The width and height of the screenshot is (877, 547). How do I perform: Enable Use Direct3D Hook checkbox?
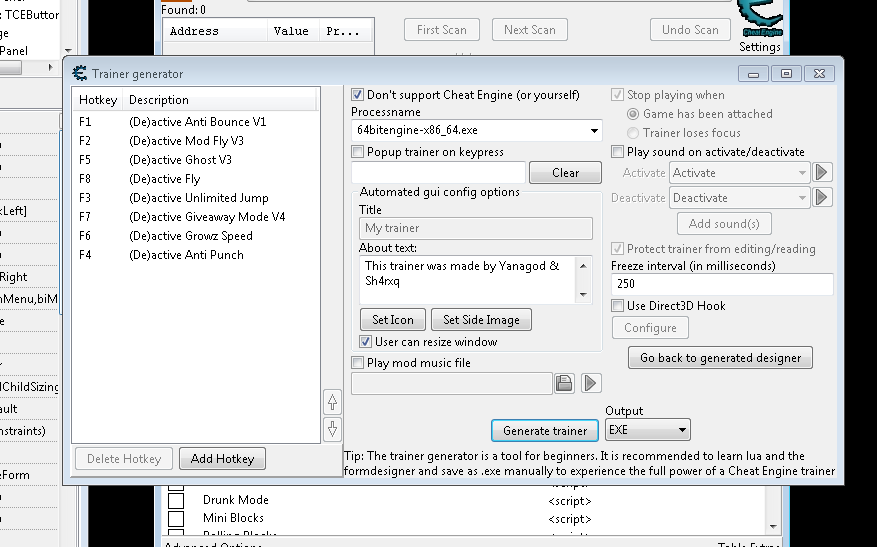coord(618,306)
